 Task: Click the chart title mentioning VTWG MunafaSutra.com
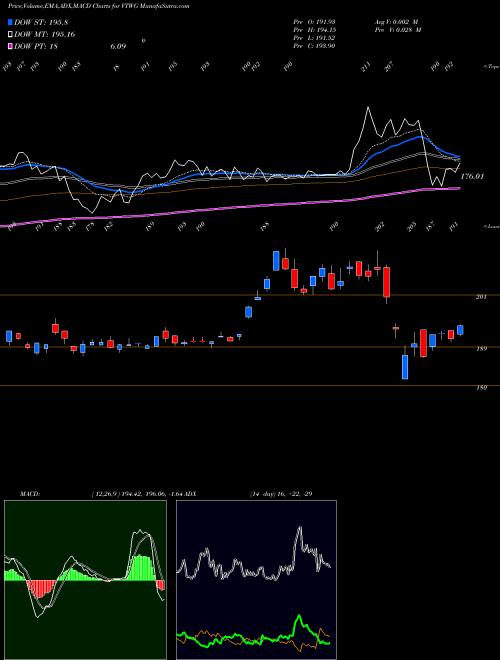coord(98,6)
